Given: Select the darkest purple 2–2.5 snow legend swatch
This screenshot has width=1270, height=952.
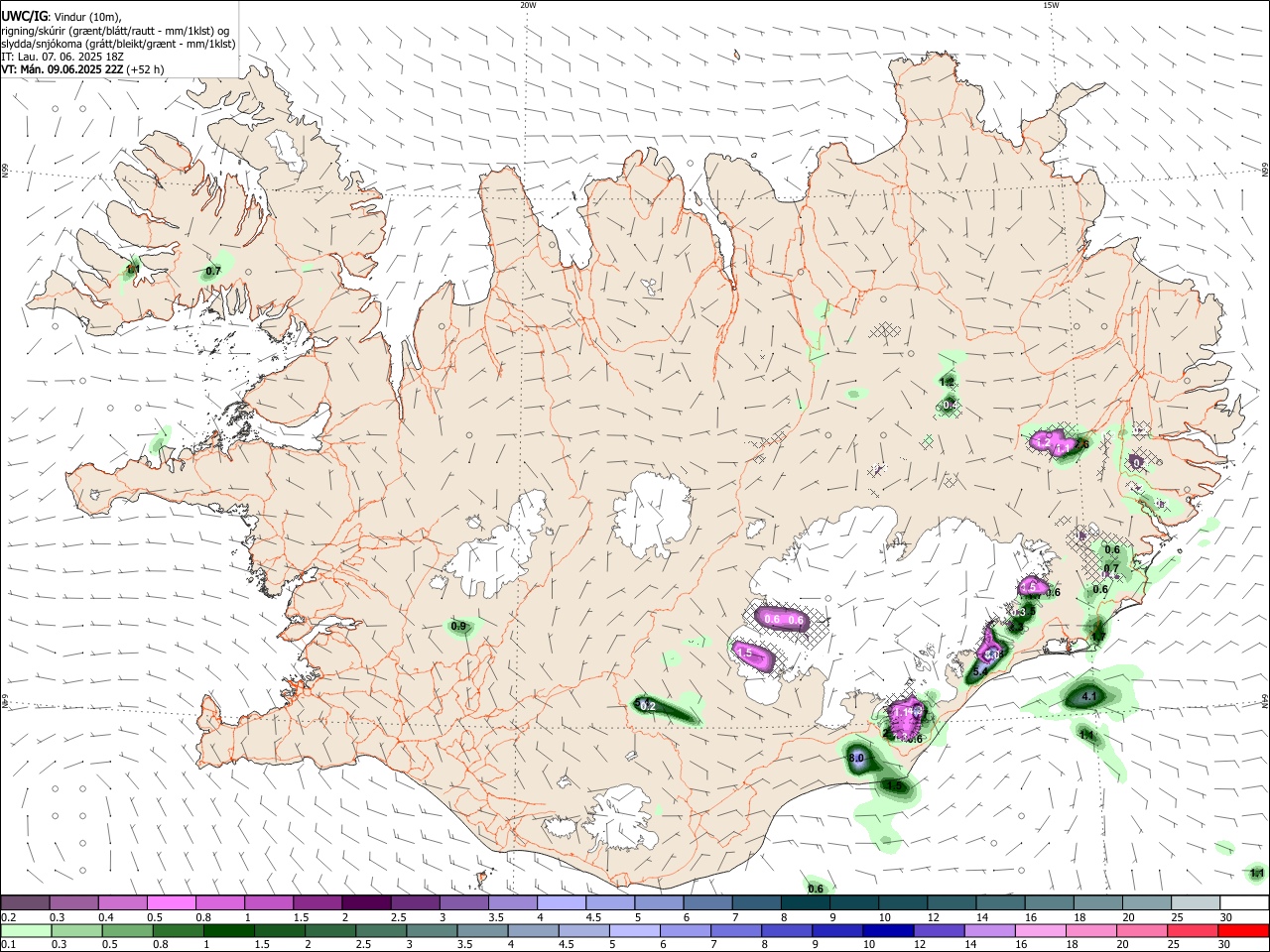Looking at the screenshot, I should click(366, 903).
